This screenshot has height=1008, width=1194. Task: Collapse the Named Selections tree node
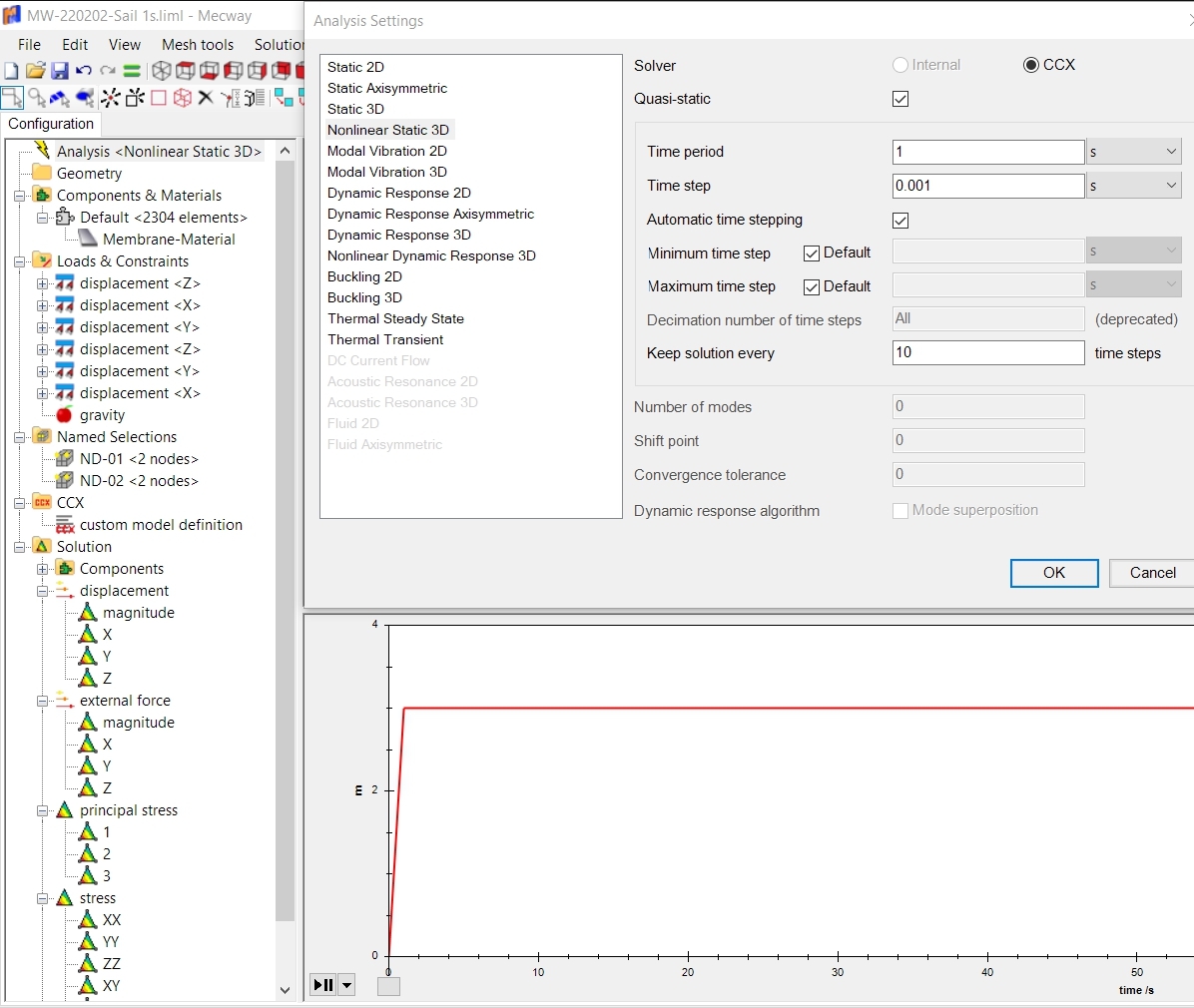pyautogui.click(x=19, y=437)
